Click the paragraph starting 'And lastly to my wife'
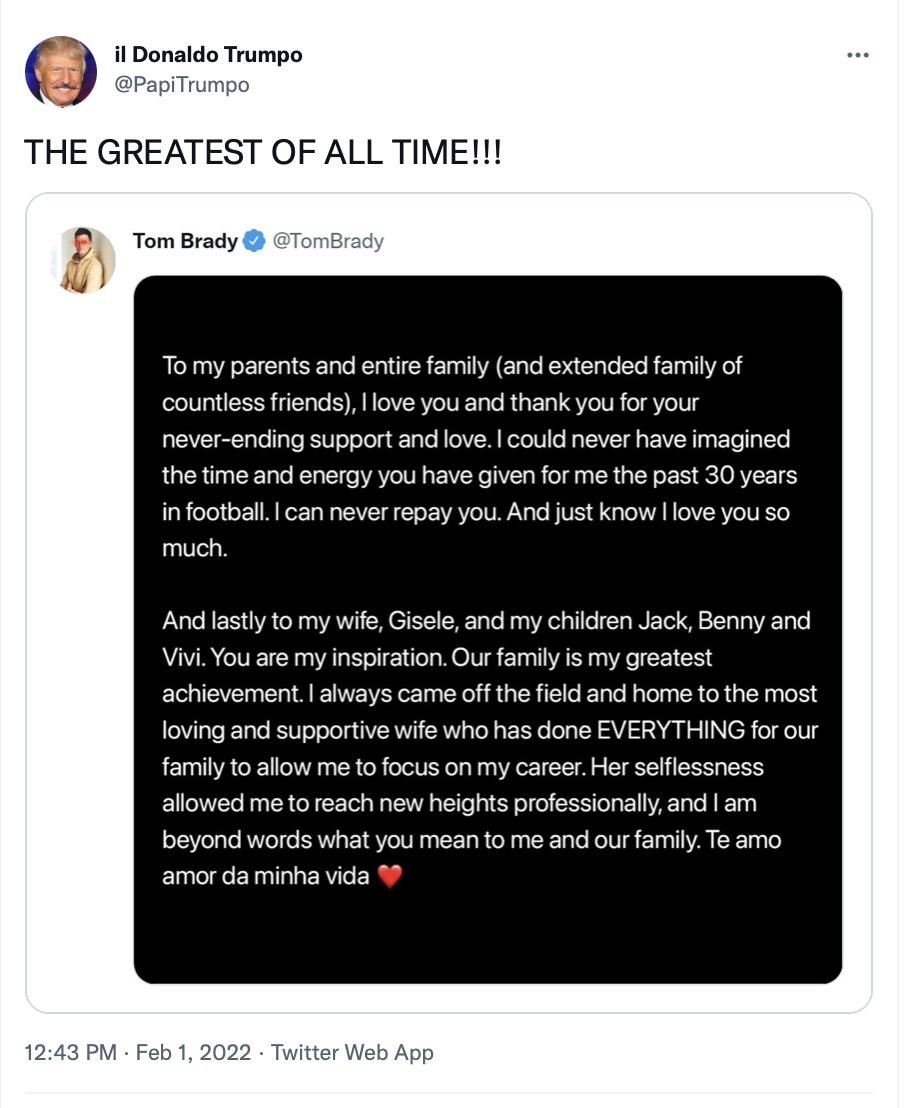The width and height of the screenshot is (912, 1108). (490, 748)
